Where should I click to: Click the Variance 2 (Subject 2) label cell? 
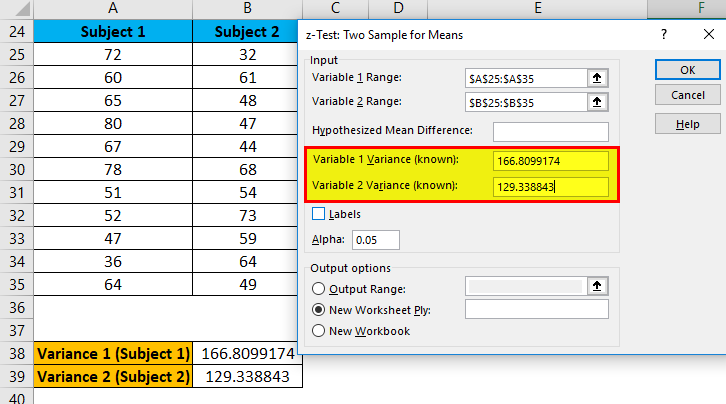pyautogui.click(x=113, y=376)
